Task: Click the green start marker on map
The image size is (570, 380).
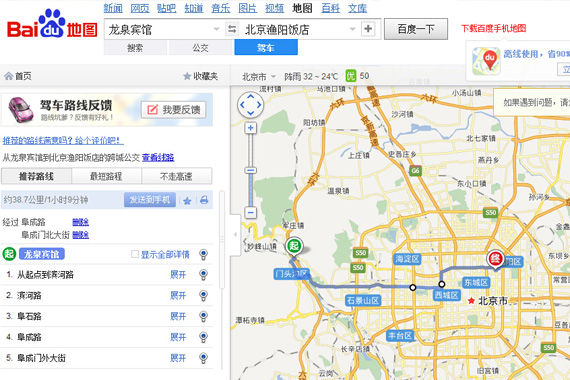Action: 294,247
